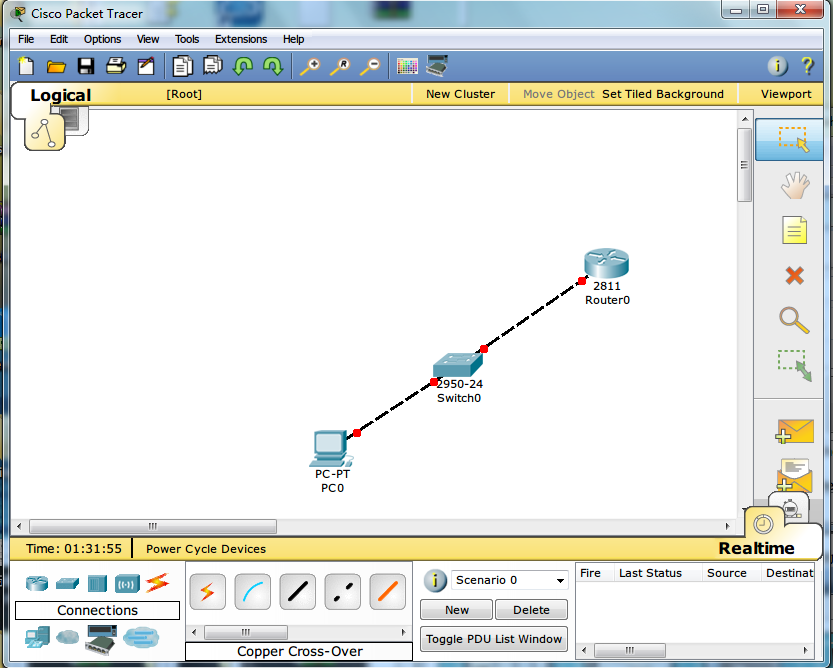
Task: Zoom in with the plus magnifier
Action: (310, 66)
